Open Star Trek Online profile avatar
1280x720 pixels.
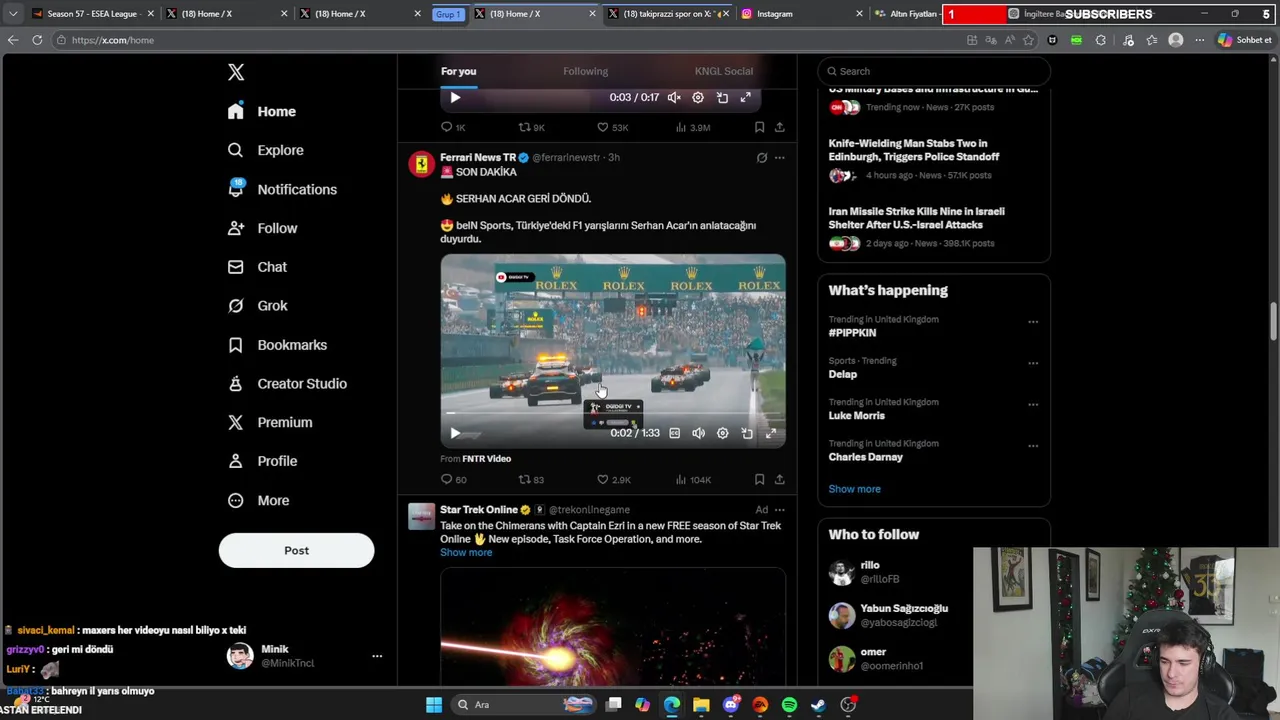coord(421,516)
